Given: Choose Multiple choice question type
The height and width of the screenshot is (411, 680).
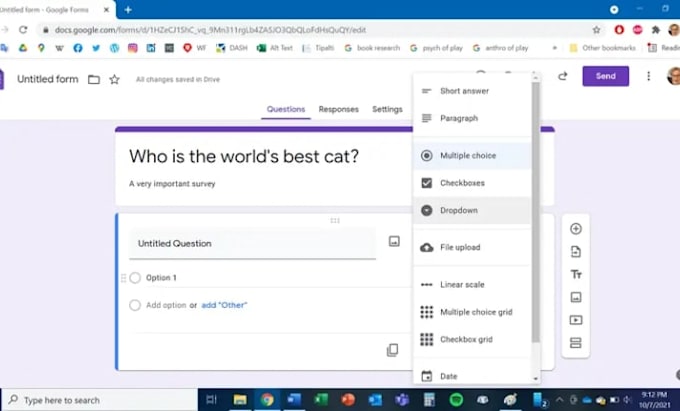Looking at the screenshot, I should pyautogui.click(x=467, y=156).
